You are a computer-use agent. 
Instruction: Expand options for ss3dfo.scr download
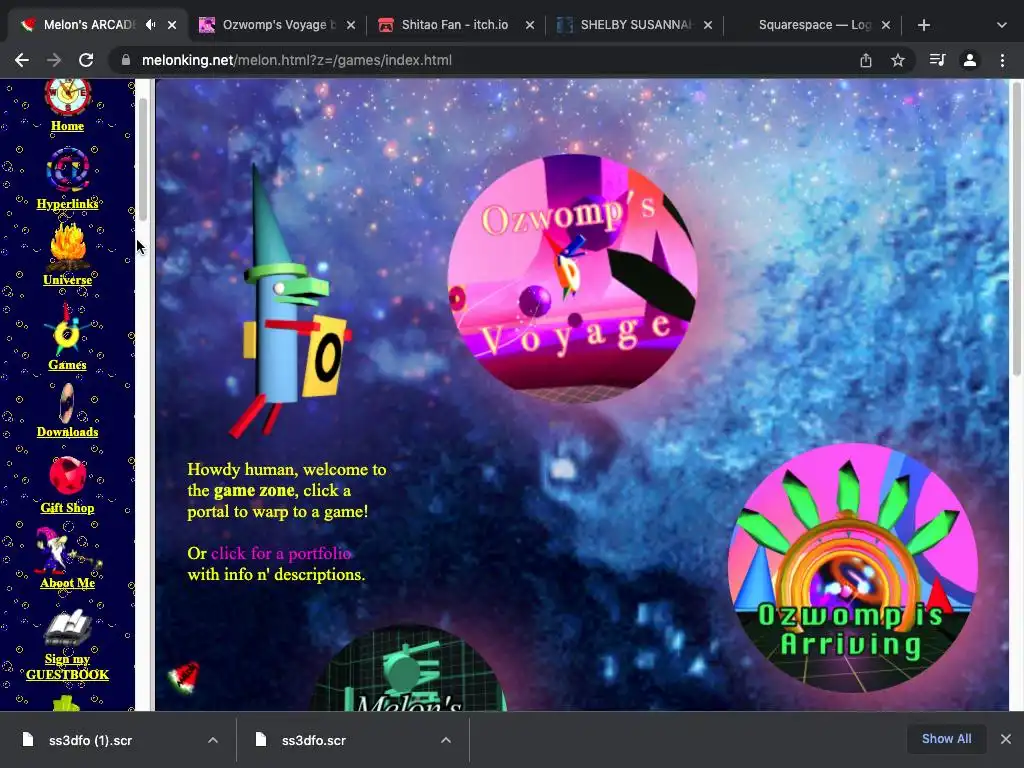[445, 740]
